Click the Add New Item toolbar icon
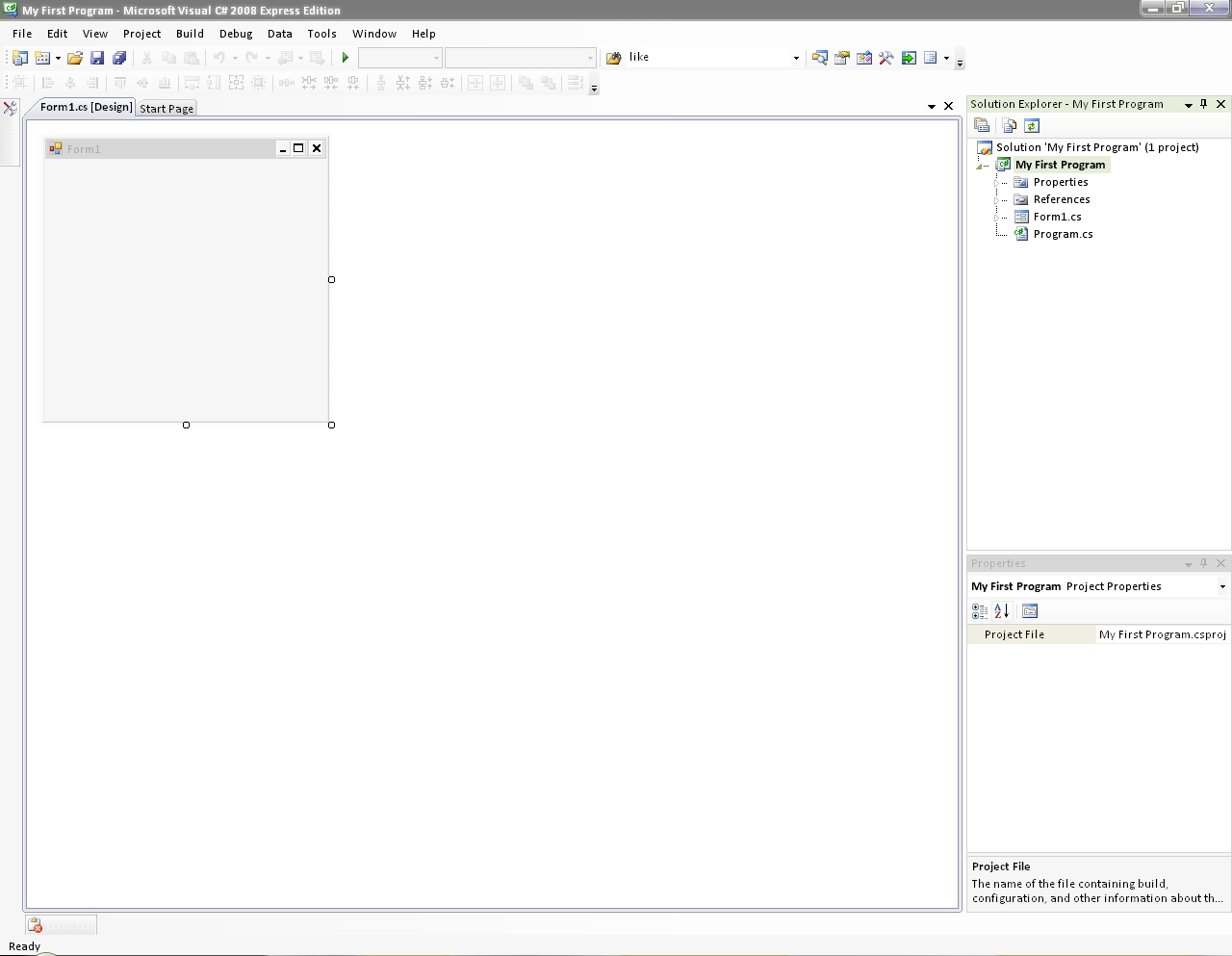The height and width of the screenshot is (956, 1232). click(42, 58)
